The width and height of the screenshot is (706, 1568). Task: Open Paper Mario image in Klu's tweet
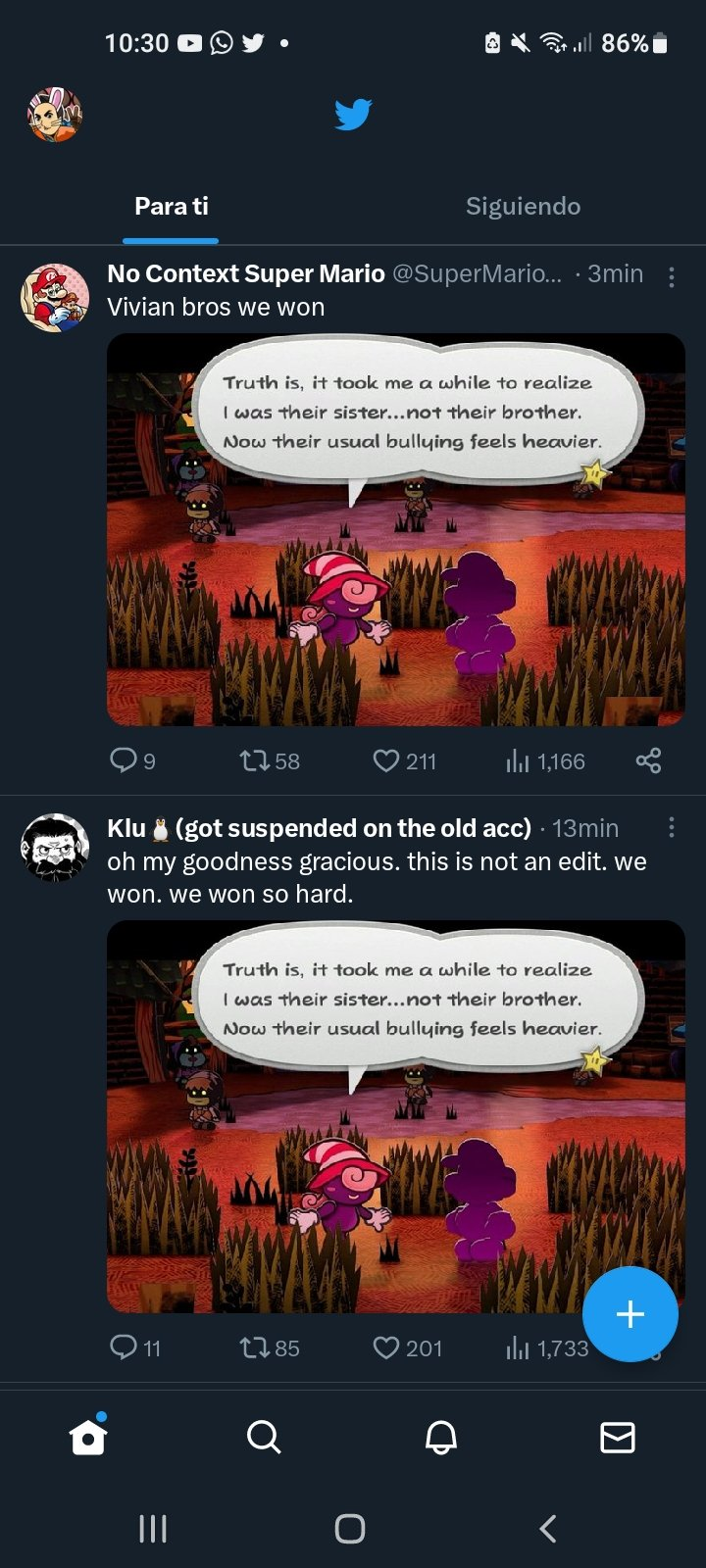(396, 1116)
